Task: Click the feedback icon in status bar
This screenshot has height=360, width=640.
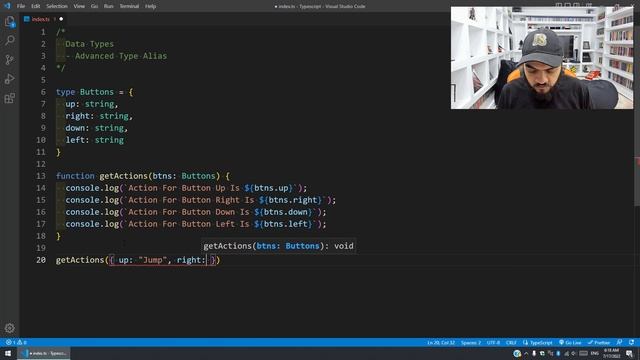Action: point(620,342)
